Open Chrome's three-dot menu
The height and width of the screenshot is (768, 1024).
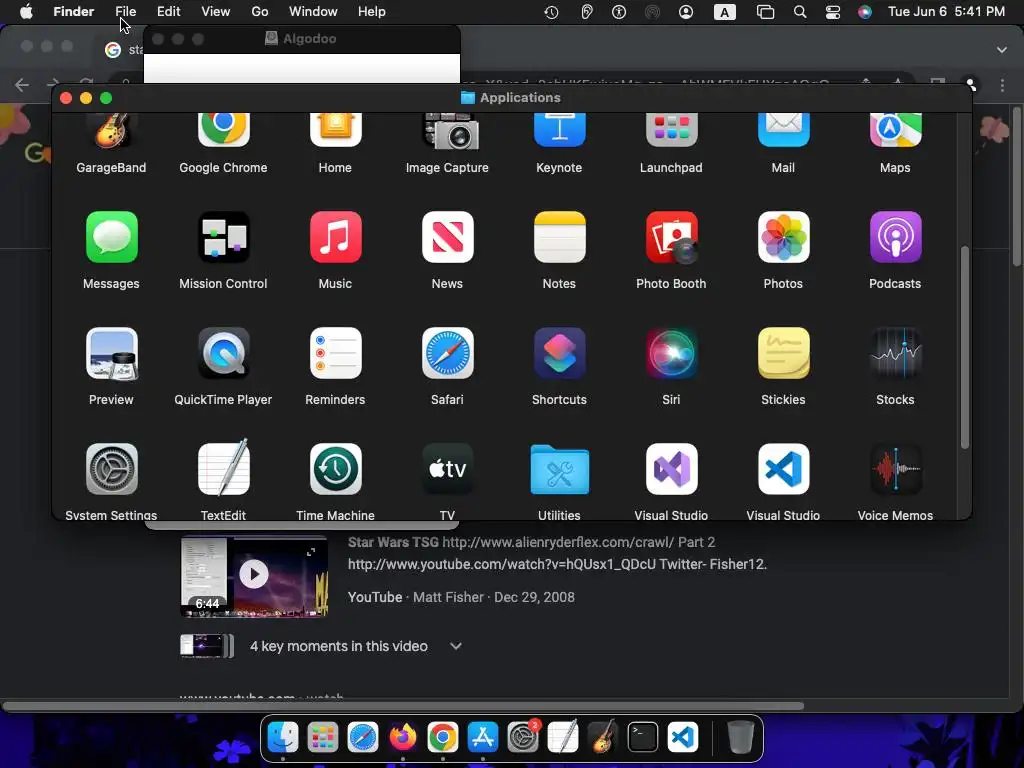(1002, 85)
